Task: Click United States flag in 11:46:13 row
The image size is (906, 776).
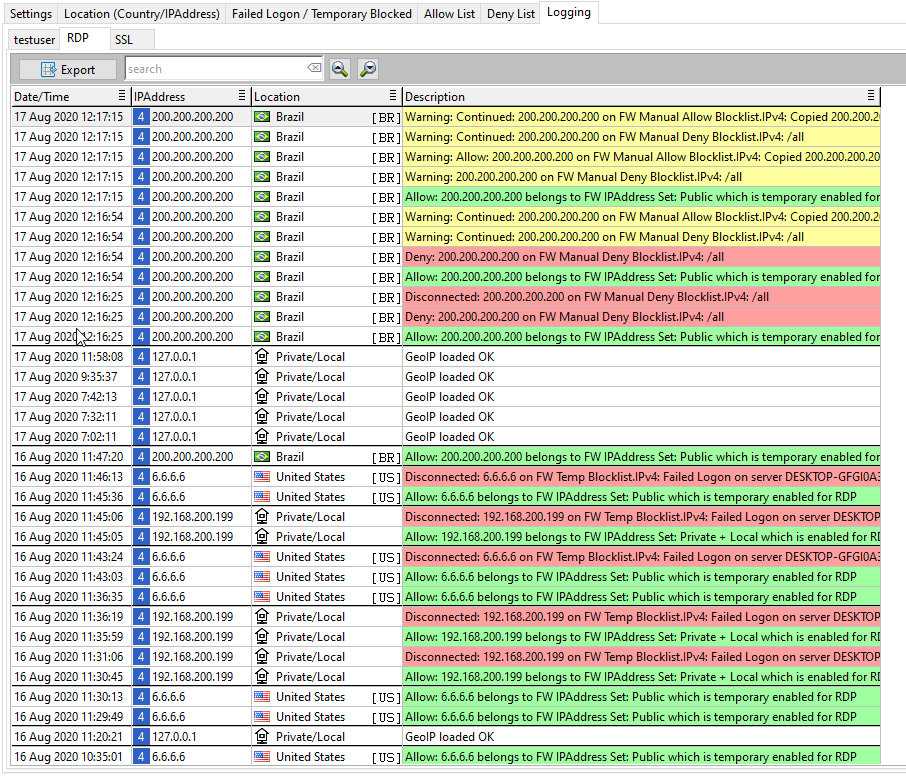Action: click(262, 477)
